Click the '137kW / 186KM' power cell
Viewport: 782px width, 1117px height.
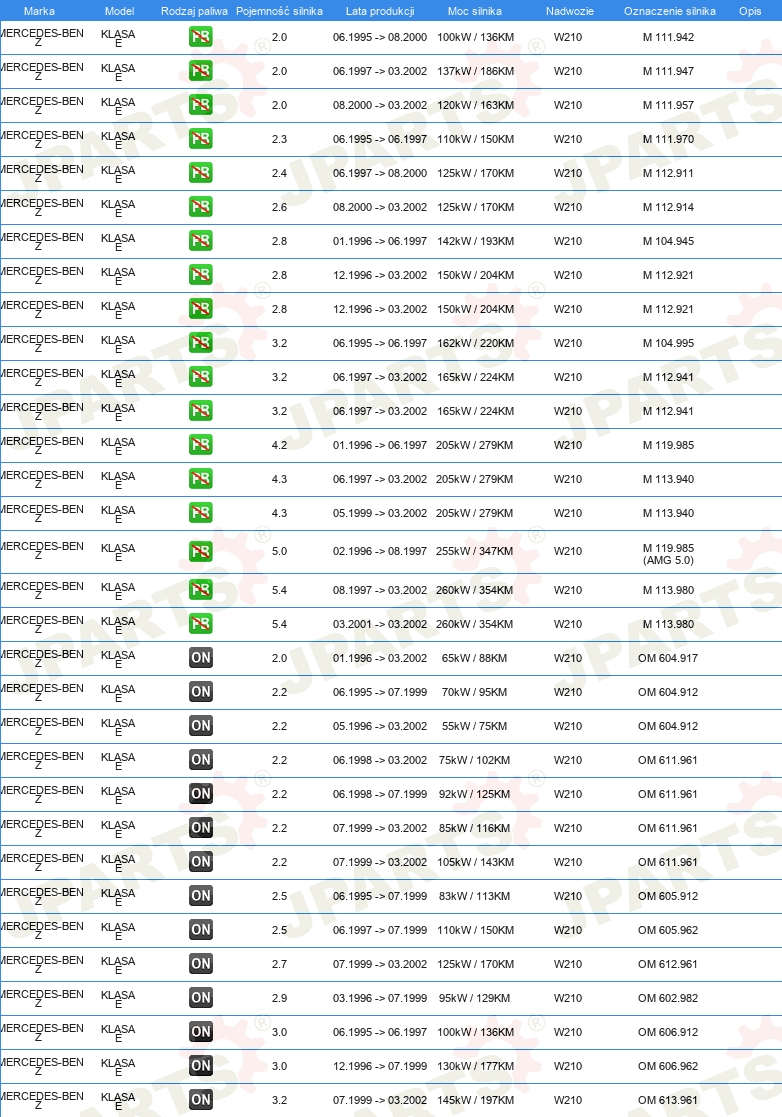click(476, 71)
